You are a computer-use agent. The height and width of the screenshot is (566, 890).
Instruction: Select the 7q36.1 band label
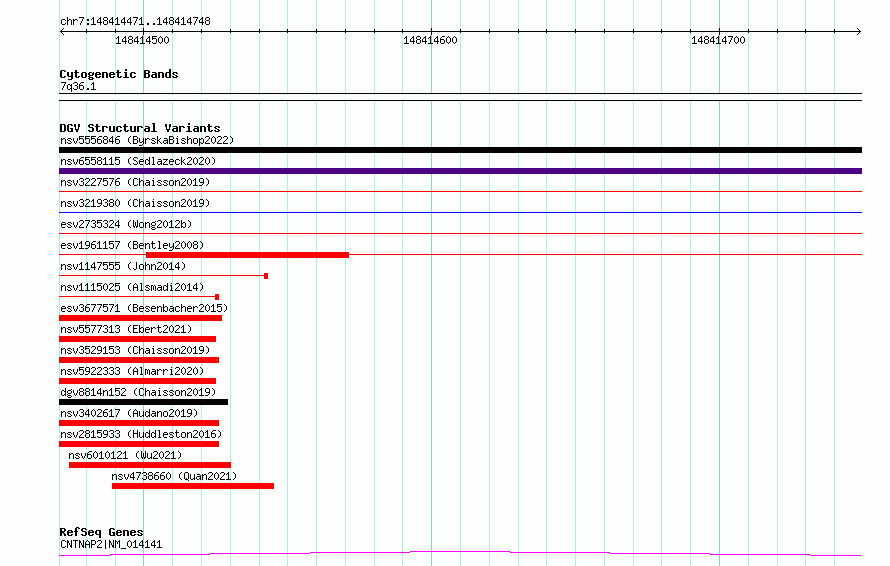pyautogui.click(x=78, y=86)
